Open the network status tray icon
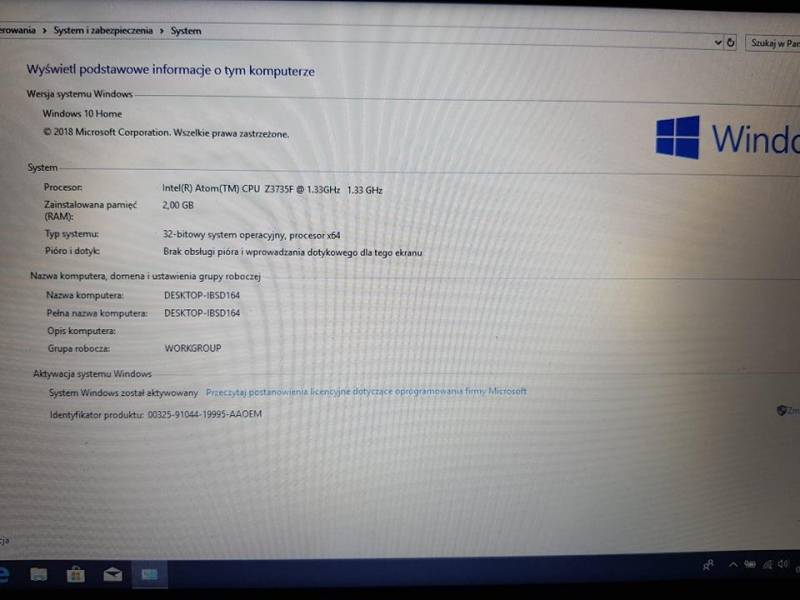This screenshot has width=800, height=600. click(x=767, y=564)
